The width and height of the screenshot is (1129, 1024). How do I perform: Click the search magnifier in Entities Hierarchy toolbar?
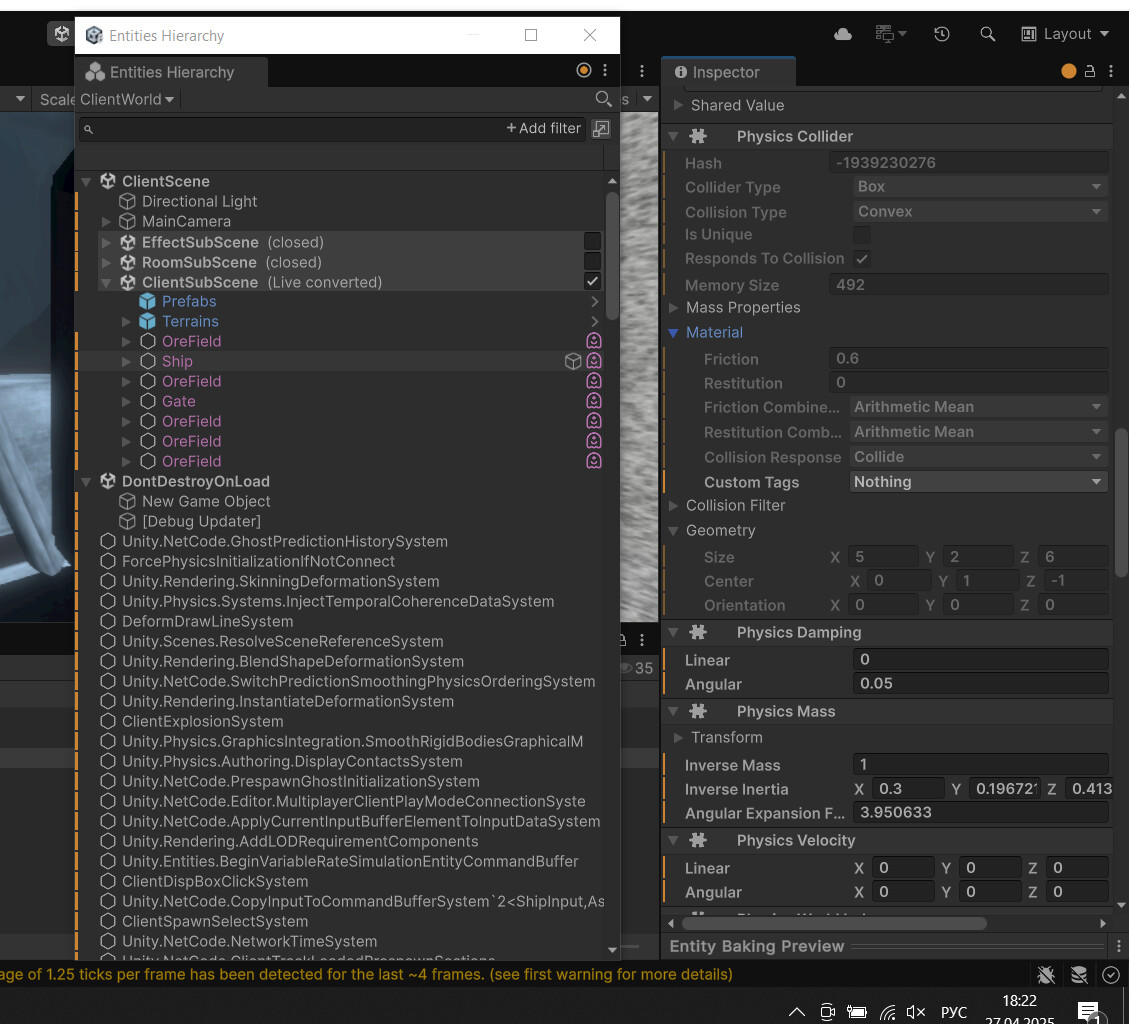click(604, 99)
